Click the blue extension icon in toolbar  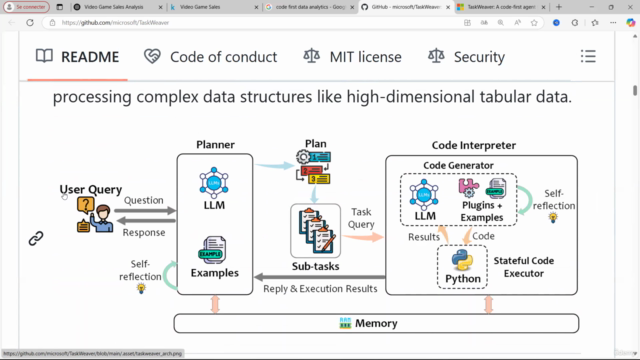point(556,23)
